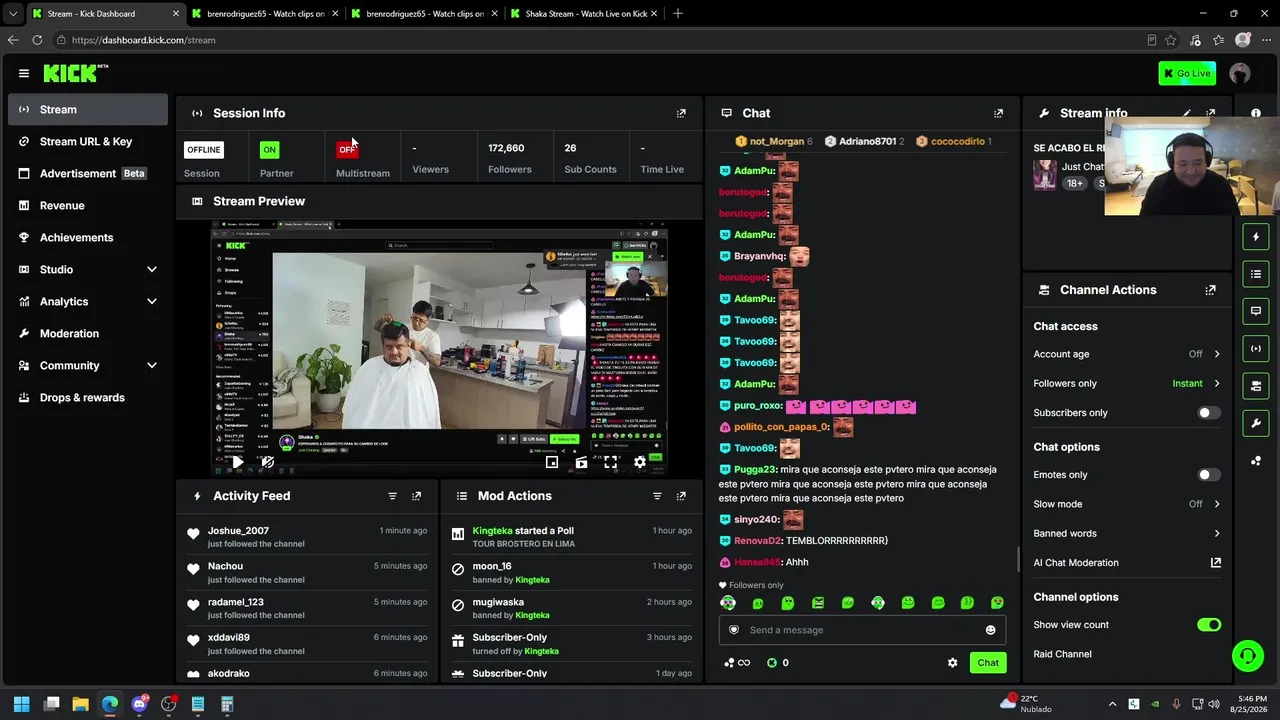Viewport: 1280px width, 720px height.
Task: Open Stream URL & Key page
Action: pos(88,142)
